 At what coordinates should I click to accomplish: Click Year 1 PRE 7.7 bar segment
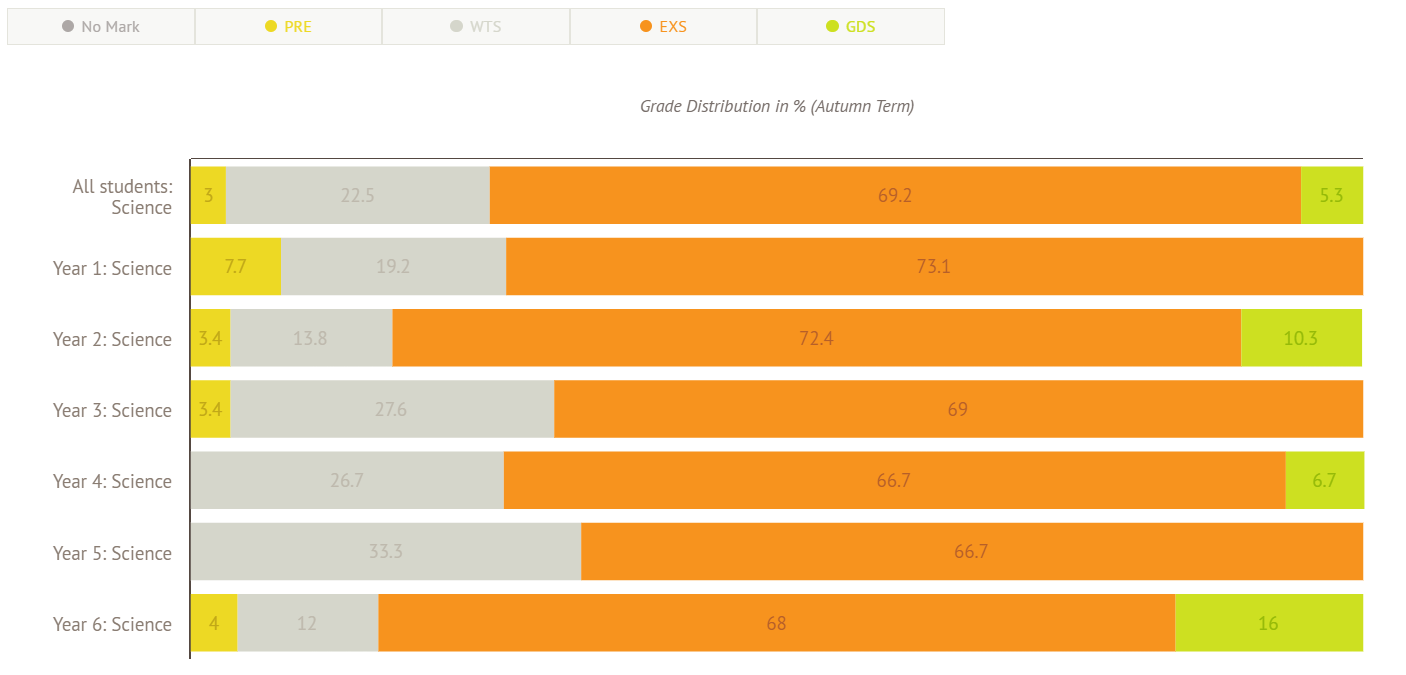click(236, 267)
